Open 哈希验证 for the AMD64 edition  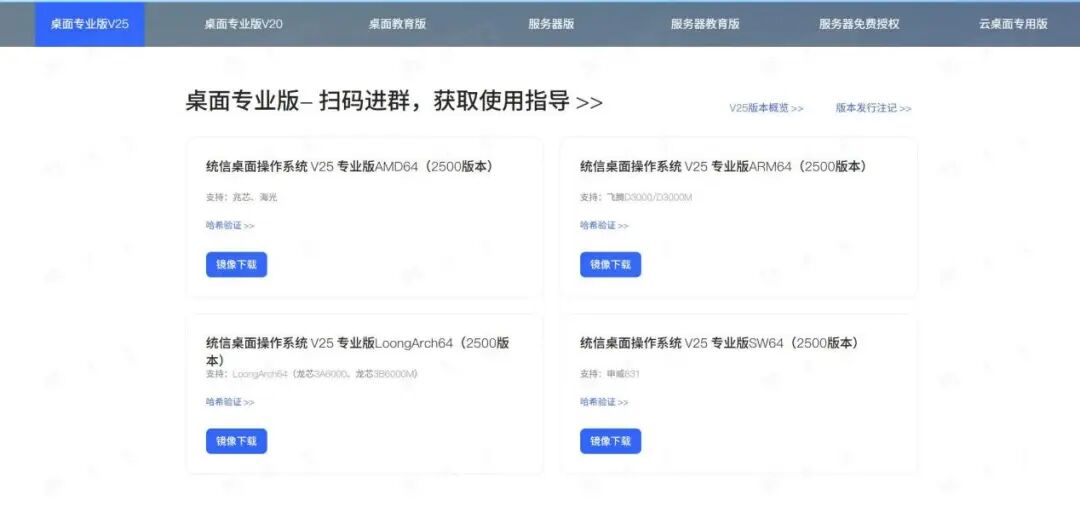coord(230,226)
